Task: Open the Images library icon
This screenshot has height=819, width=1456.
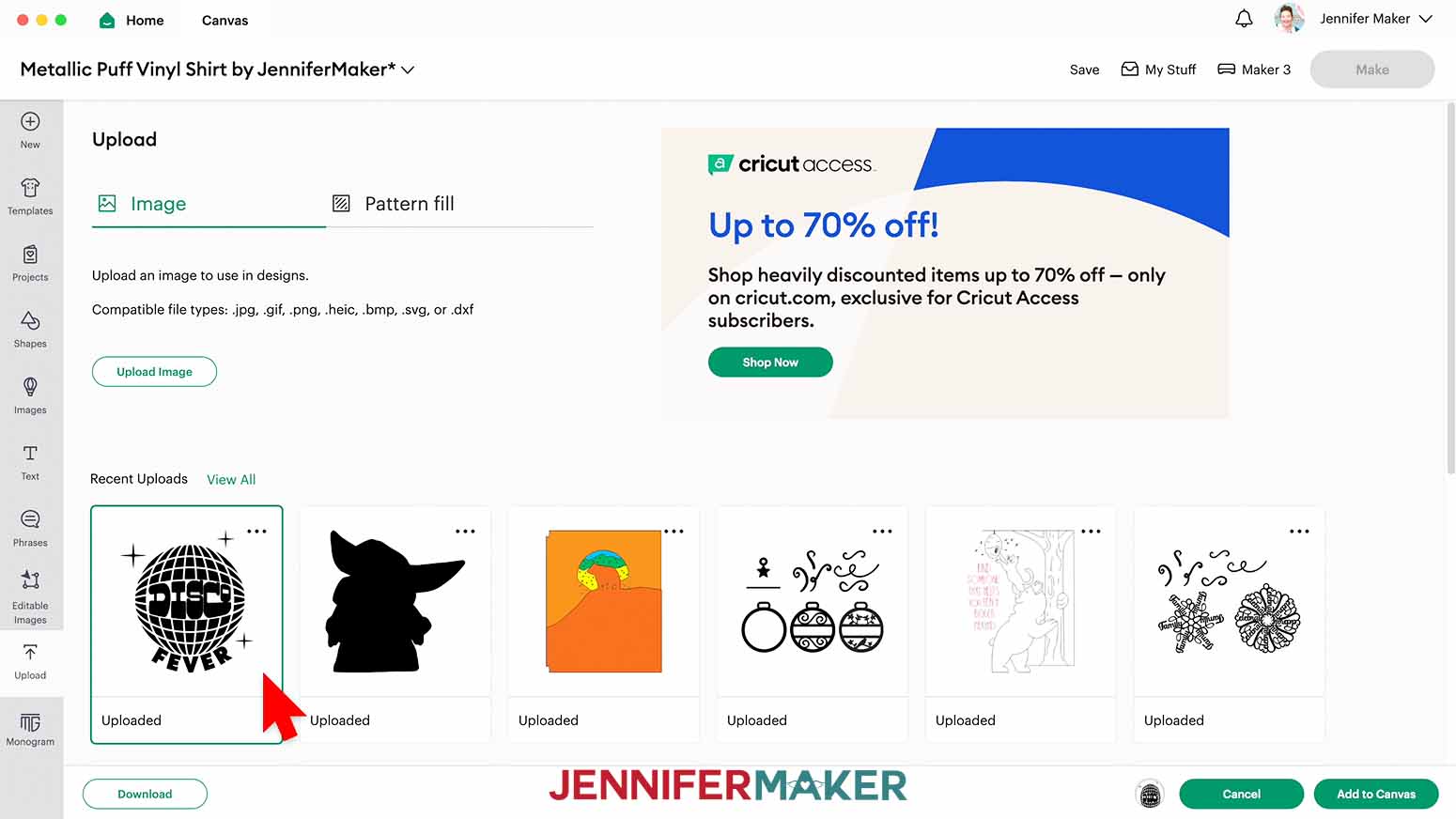Action: 30,396
